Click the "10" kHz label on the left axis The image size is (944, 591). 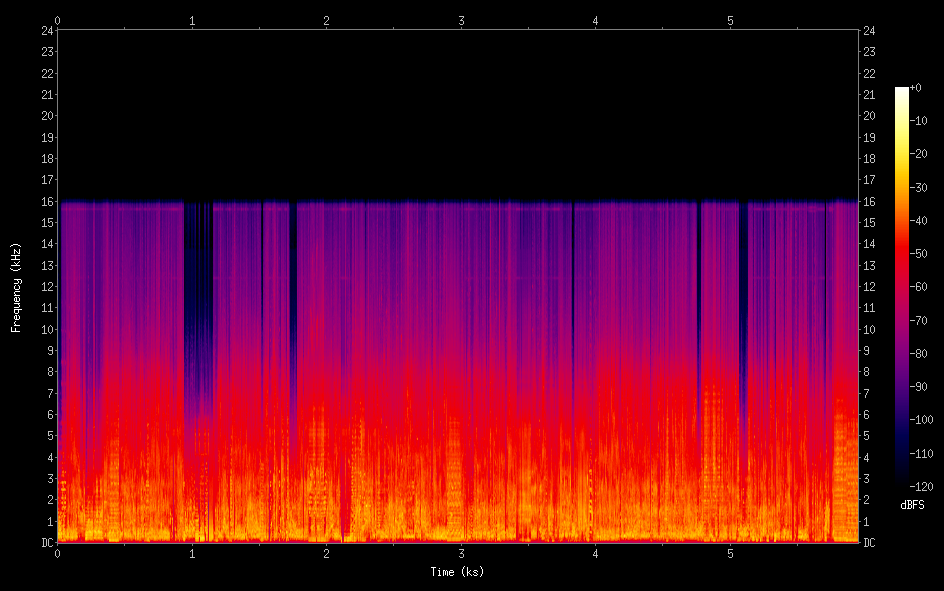pos(46,329)
